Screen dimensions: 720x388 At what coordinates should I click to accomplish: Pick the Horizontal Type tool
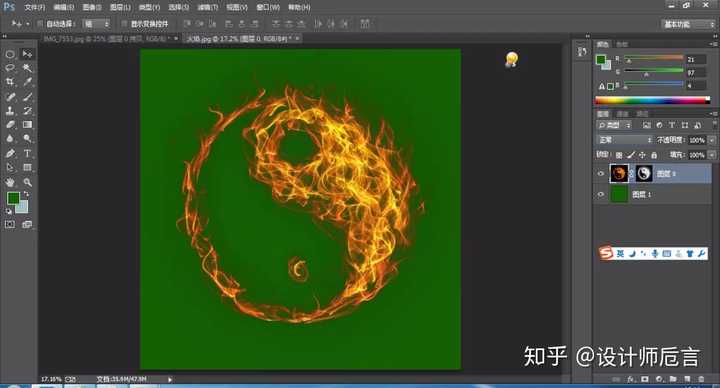[28, 153]
